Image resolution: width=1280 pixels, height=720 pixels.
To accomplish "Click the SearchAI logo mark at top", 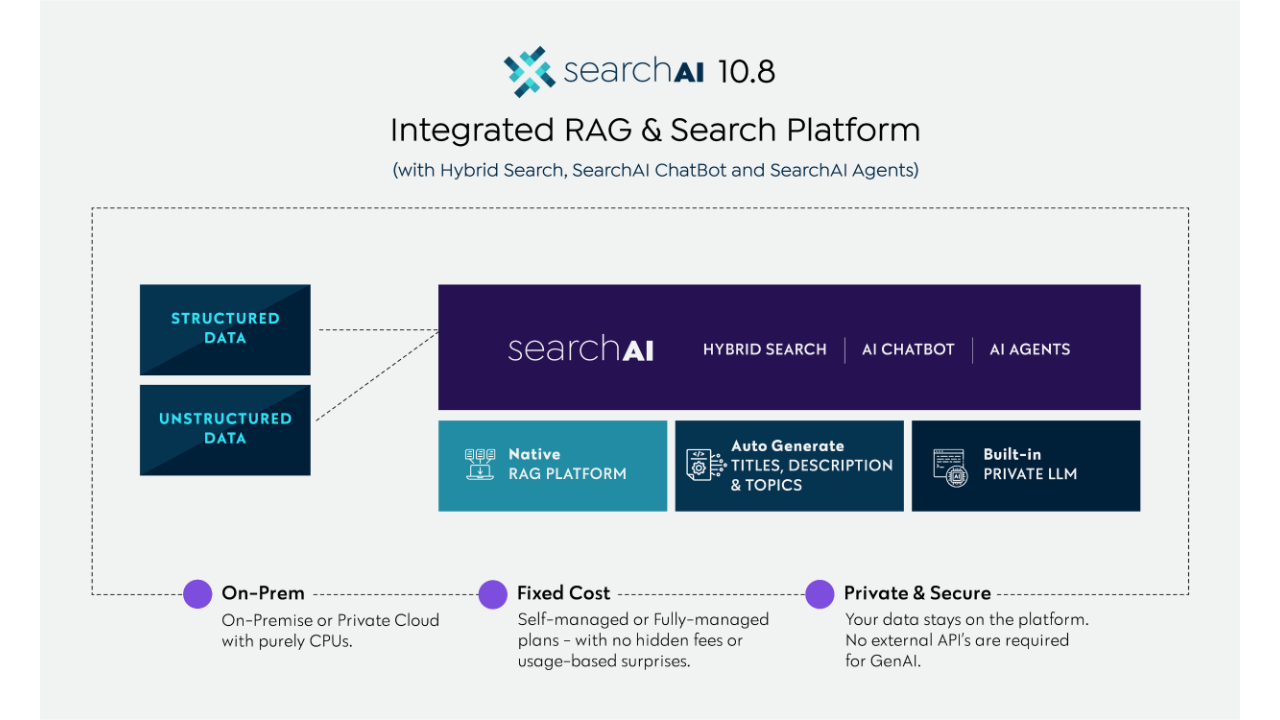I will [529, 71].
